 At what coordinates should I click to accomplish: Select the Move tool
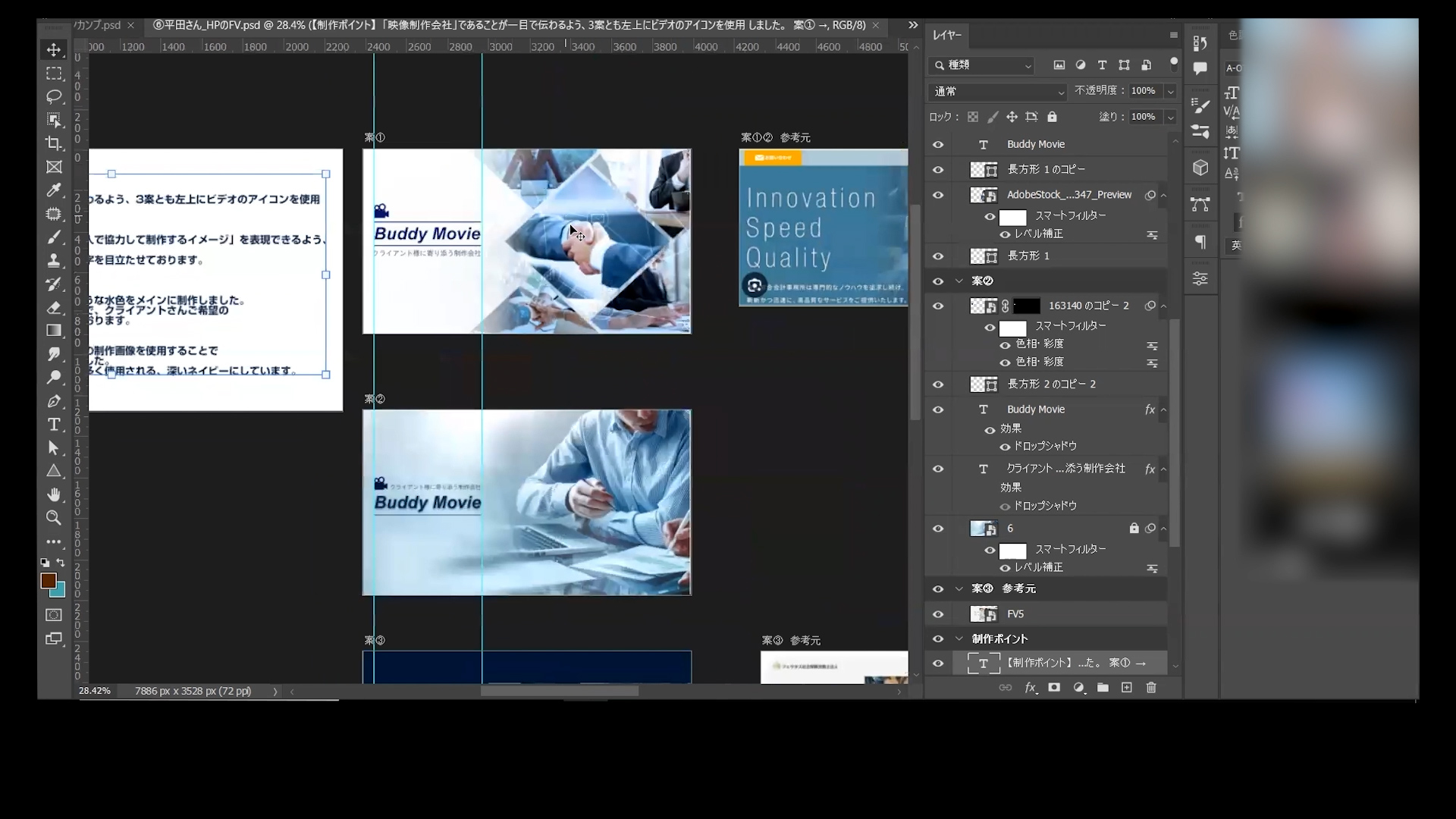pyautogui.click(x=54, y=50)
